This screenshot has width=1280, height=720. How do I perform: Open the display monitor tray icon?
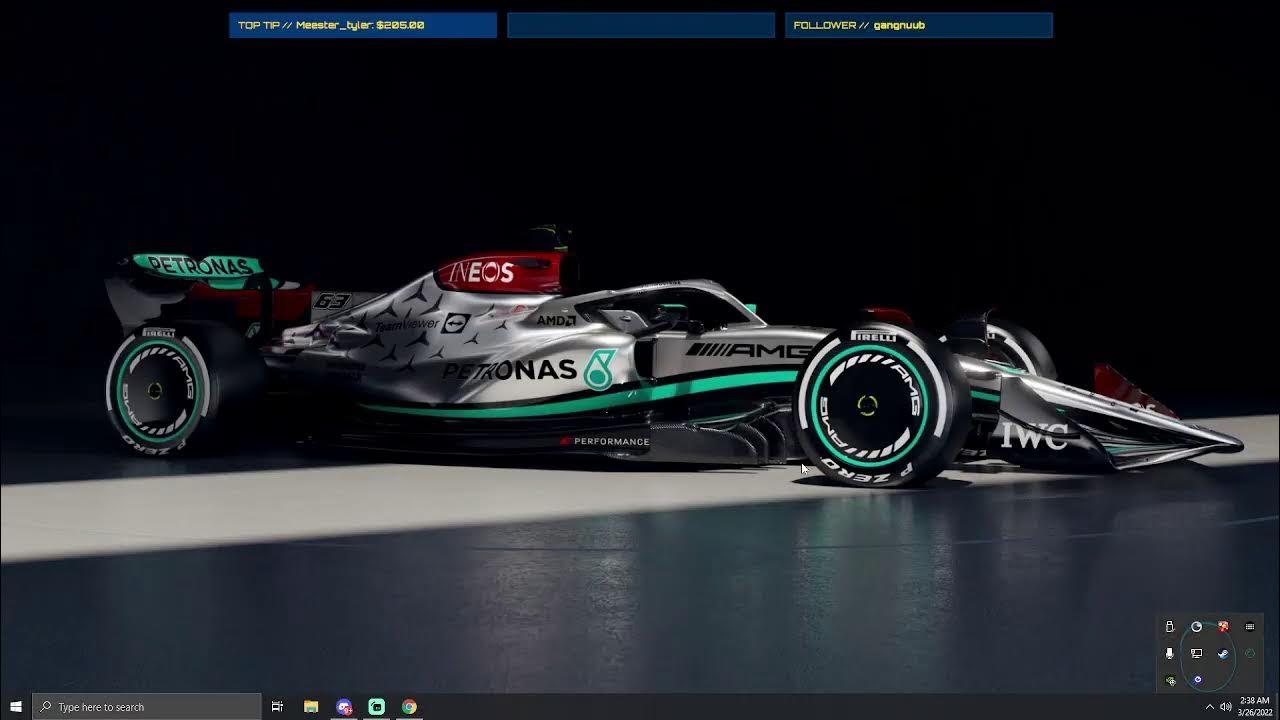[1196, 653]
